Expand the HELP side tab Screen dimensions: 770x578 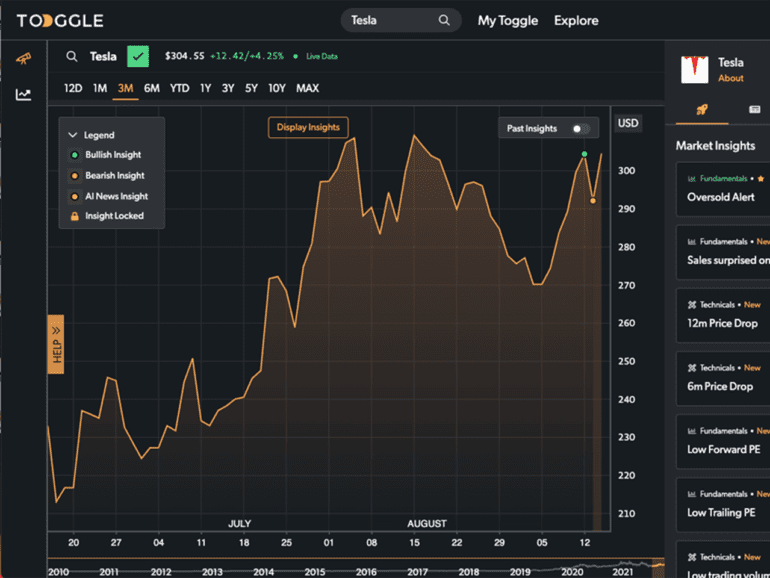coord(56,344)
